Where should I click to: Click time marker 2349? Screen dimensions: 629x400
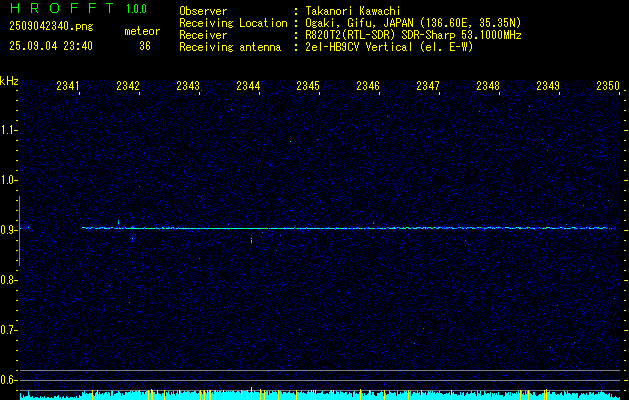[548, 85]
